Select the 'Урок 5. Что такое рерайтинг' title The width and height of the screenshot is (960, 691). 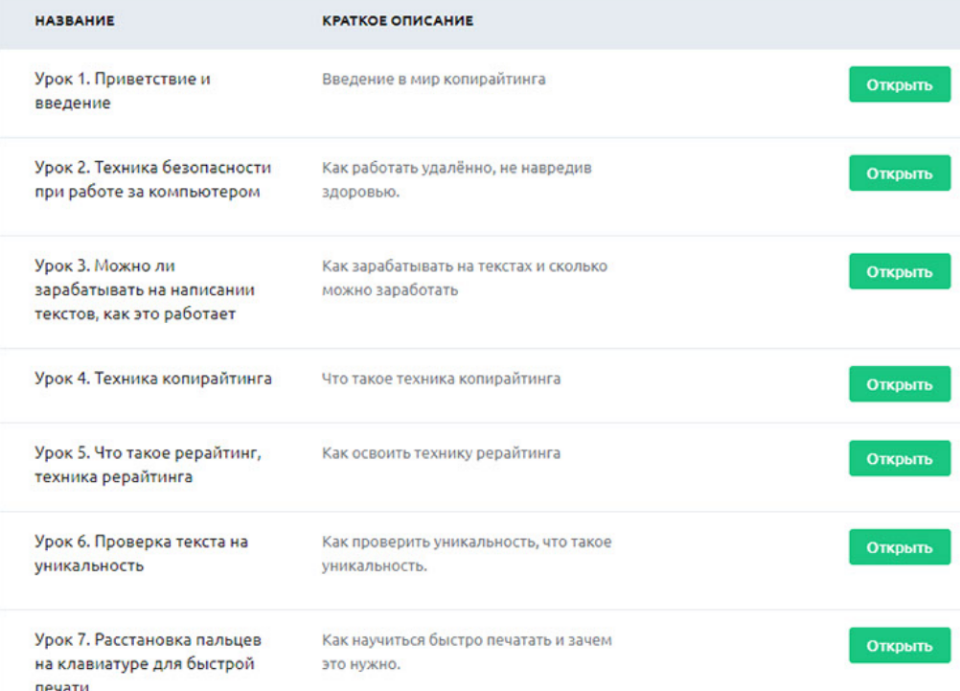coord(148,465)
